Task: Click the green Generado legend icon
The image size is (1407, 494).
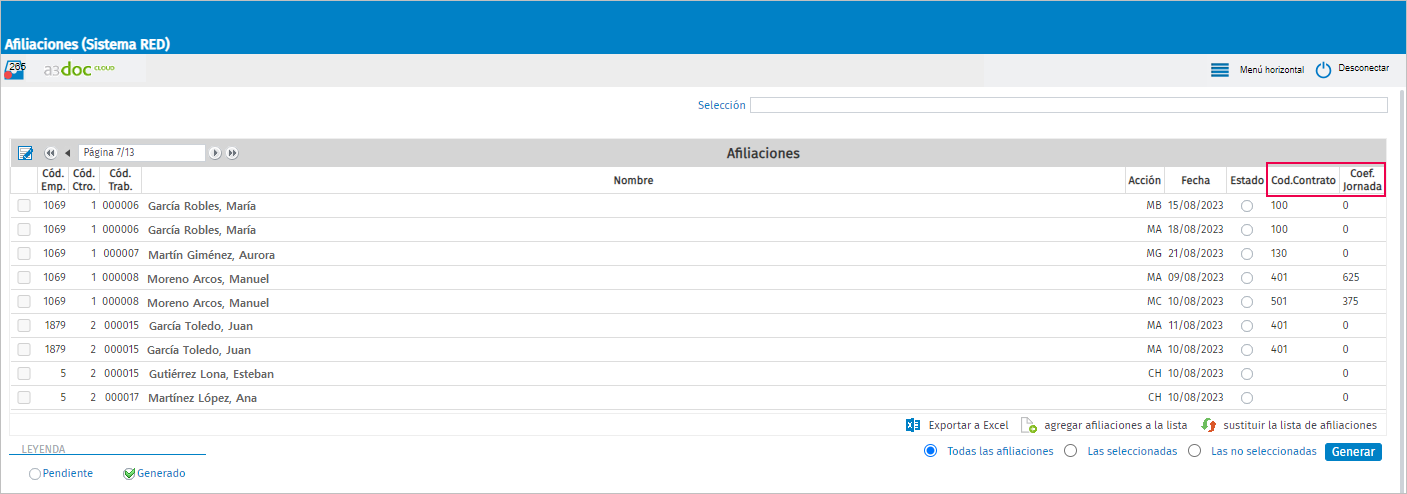Action: pyautogui.click(x=129, y=474)
